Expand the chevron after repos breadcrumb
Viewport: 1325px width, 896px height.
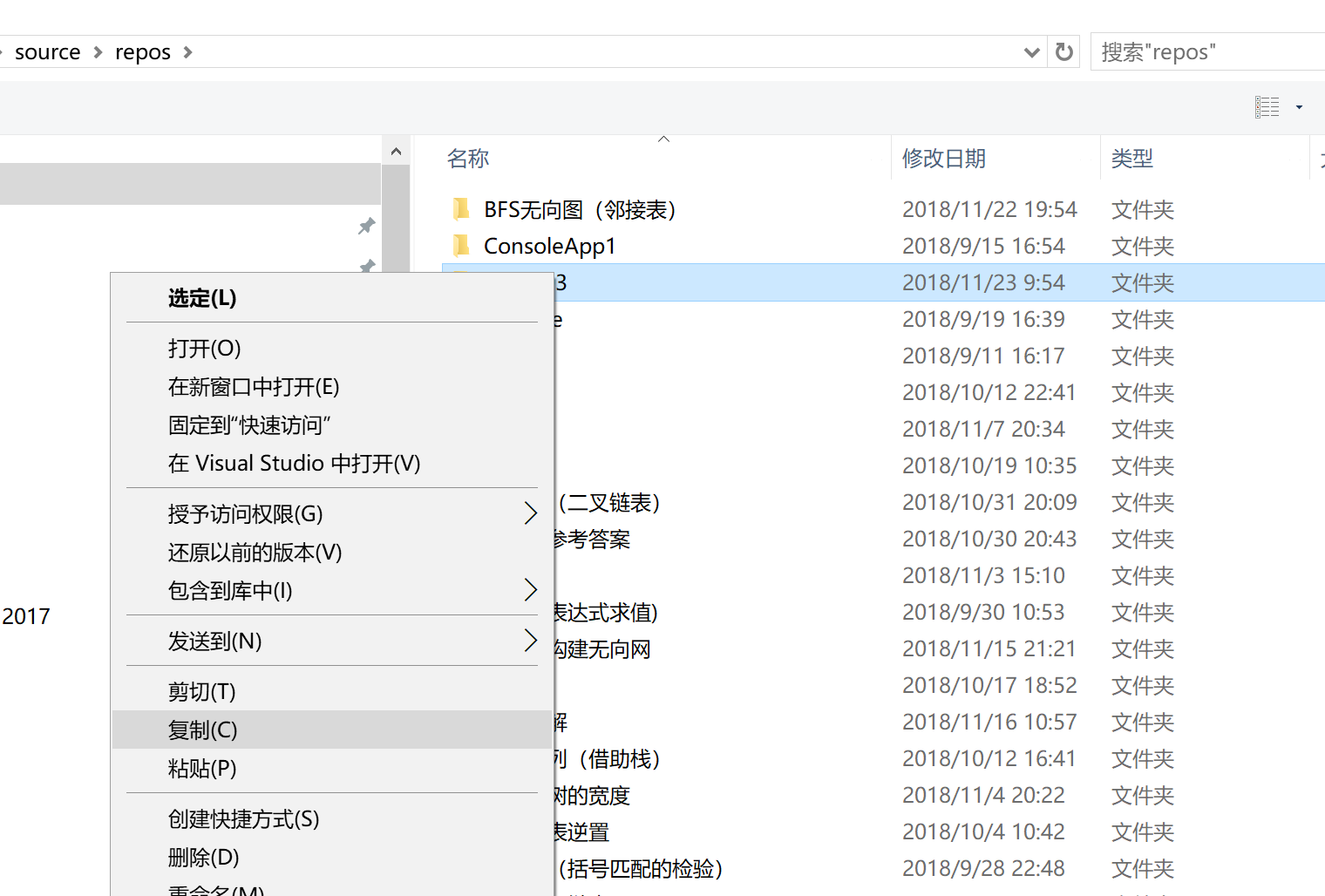tap(187, 52)
